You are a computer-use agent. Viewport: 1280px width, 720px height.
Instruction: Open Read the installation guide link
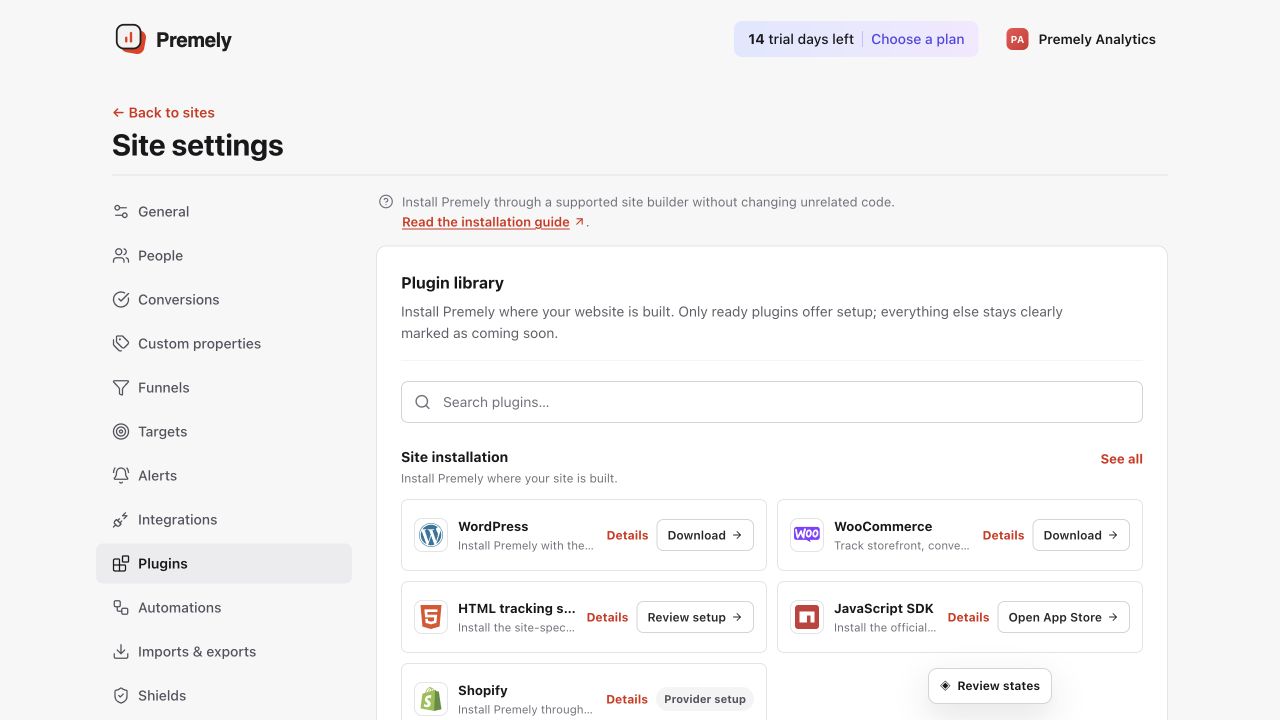[x=493, y=222]
